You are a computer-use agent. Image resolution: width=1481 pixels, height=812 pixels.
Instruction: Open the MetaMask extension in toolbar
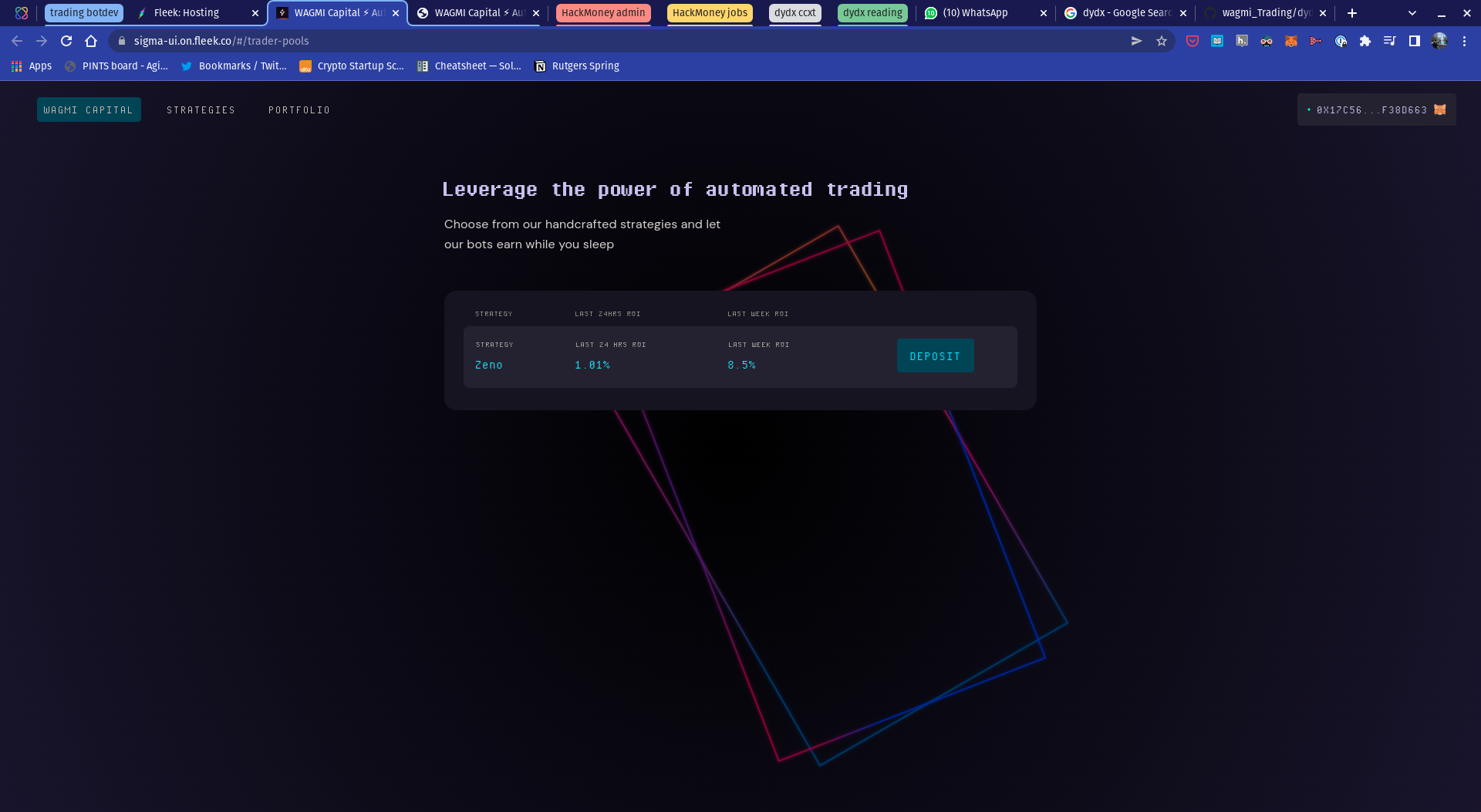[1291, 41]
